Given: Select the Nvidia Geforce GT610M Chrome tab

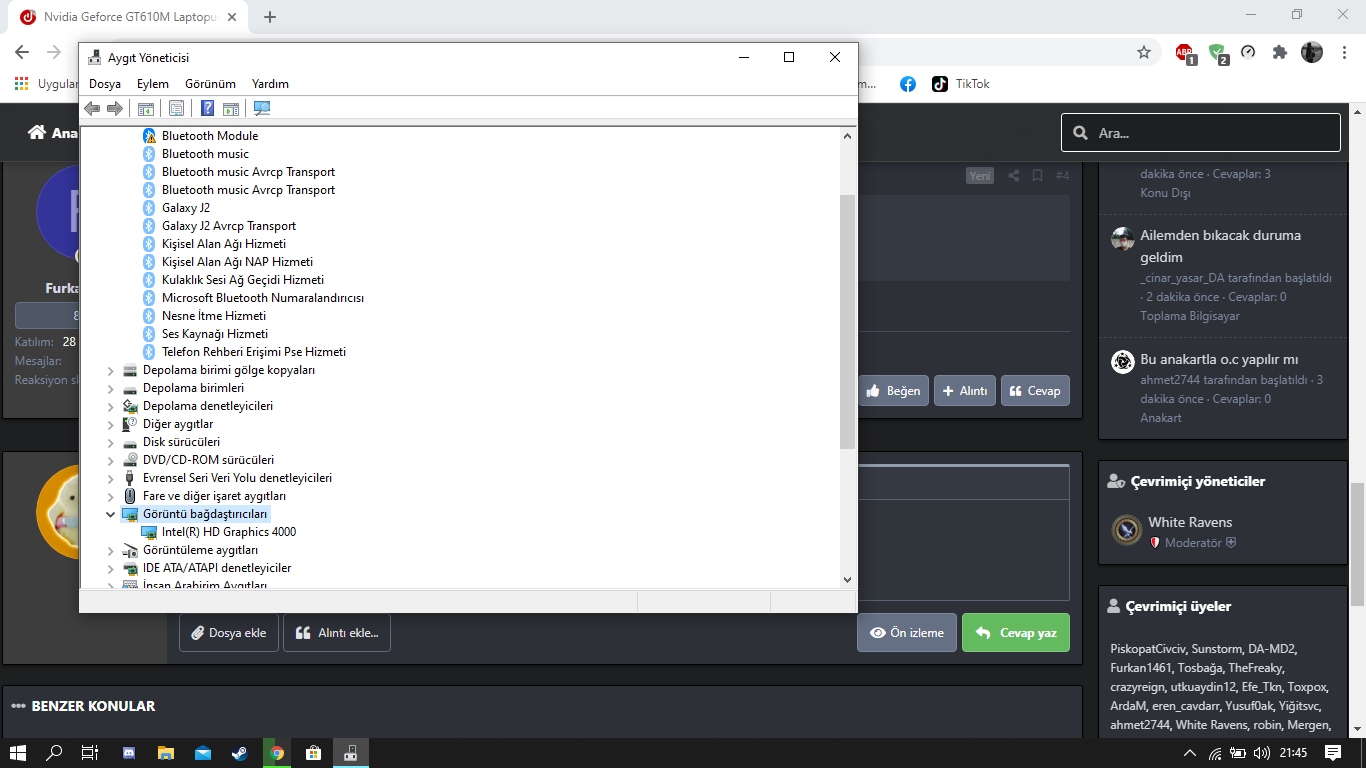Looking at the screenshot, I should pyautogui.click(x=127, y=17).
